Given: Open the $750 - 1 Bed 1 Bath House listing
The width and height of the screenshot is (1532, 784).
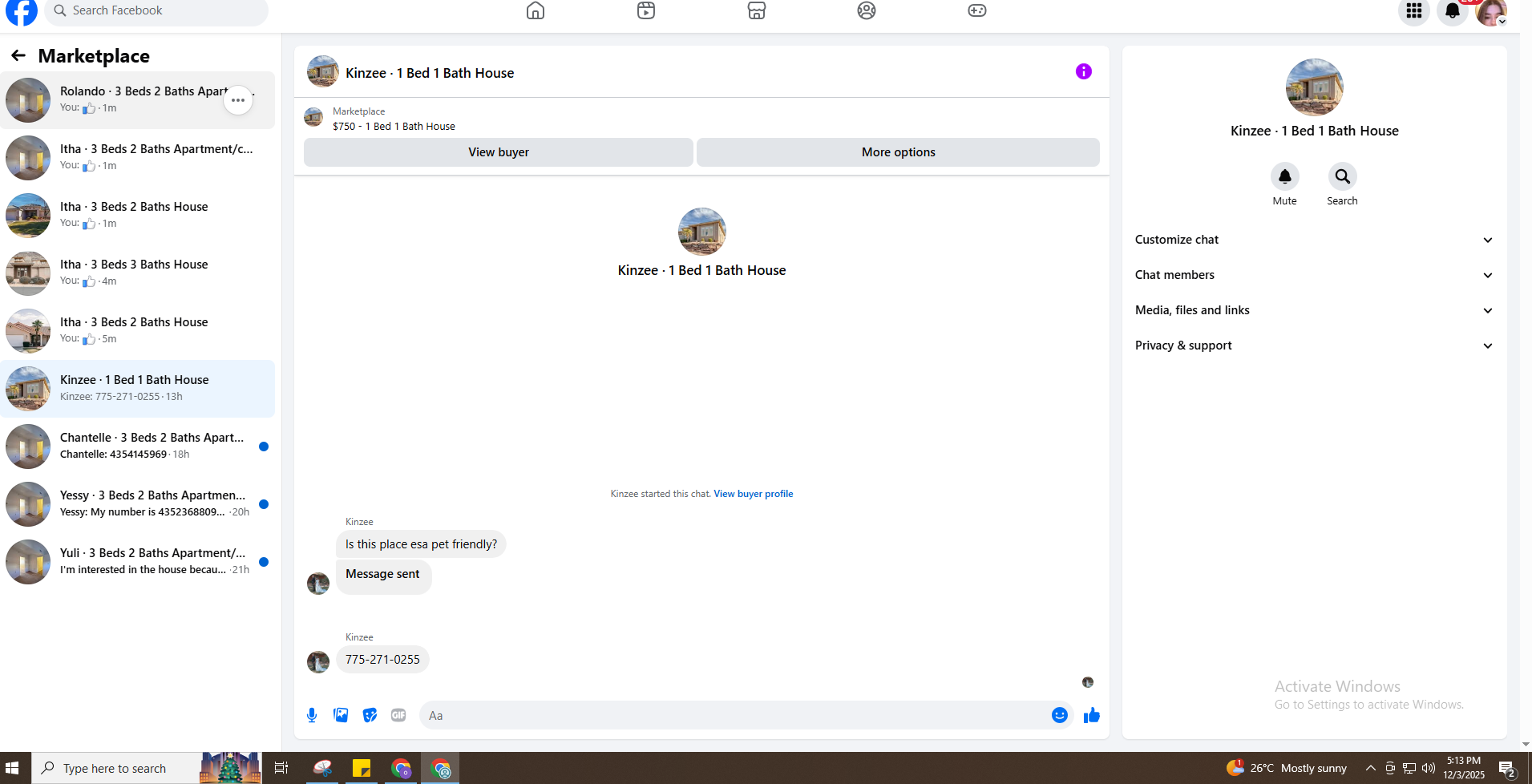Looking at the screenshot, I should (394, 126).
